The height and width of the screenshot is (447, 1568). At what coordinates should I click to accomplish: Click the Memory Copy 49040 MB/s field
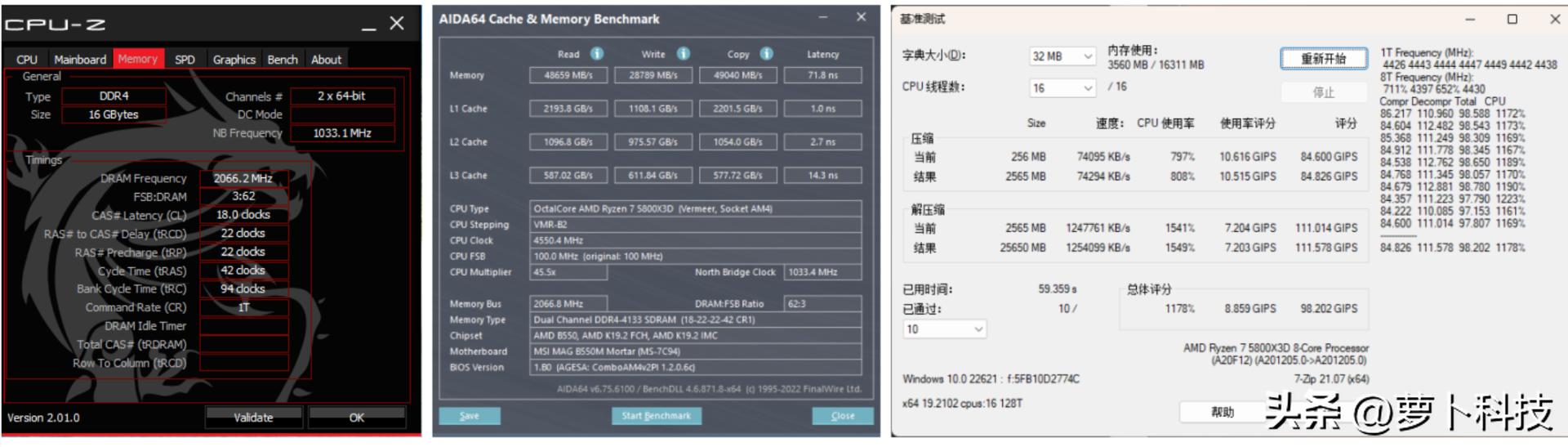(x=738, y=75)
